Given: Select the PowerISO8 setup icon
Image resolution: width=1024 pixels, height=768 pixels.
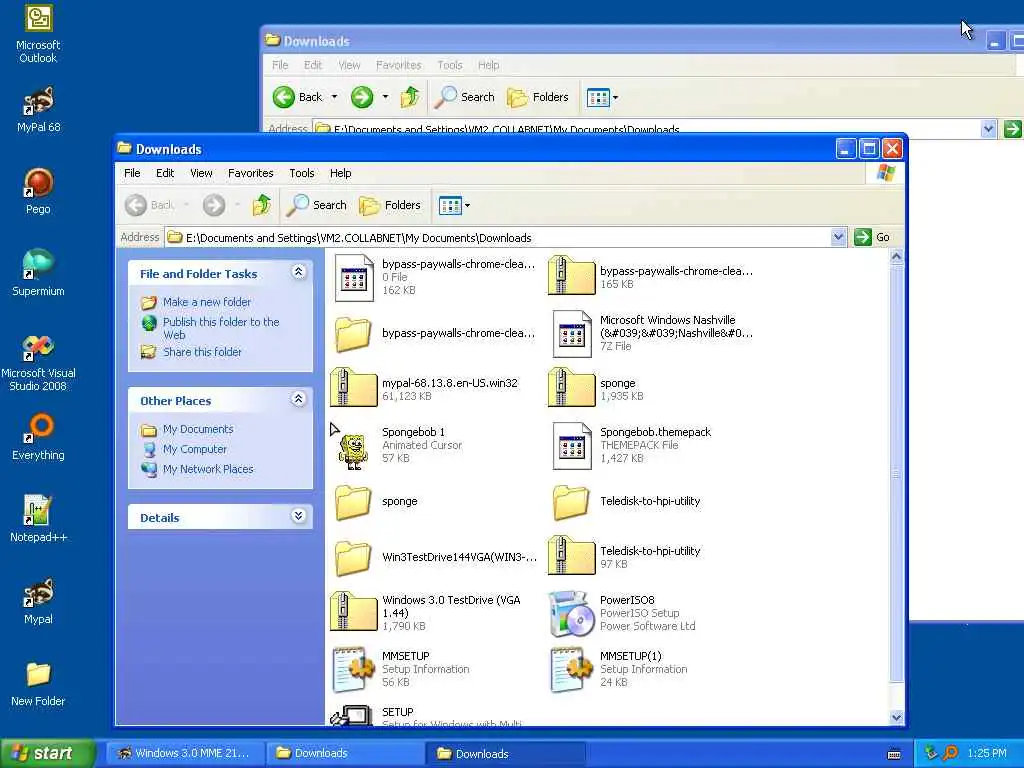Looking at the screenshot, I should (571, 613).
